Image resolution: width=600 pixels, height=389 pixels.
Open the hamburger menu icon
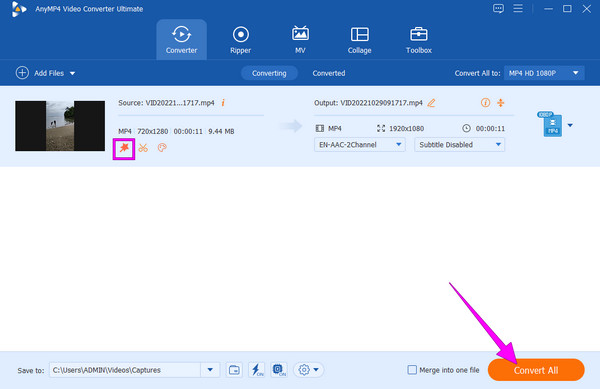click(518, 8)
